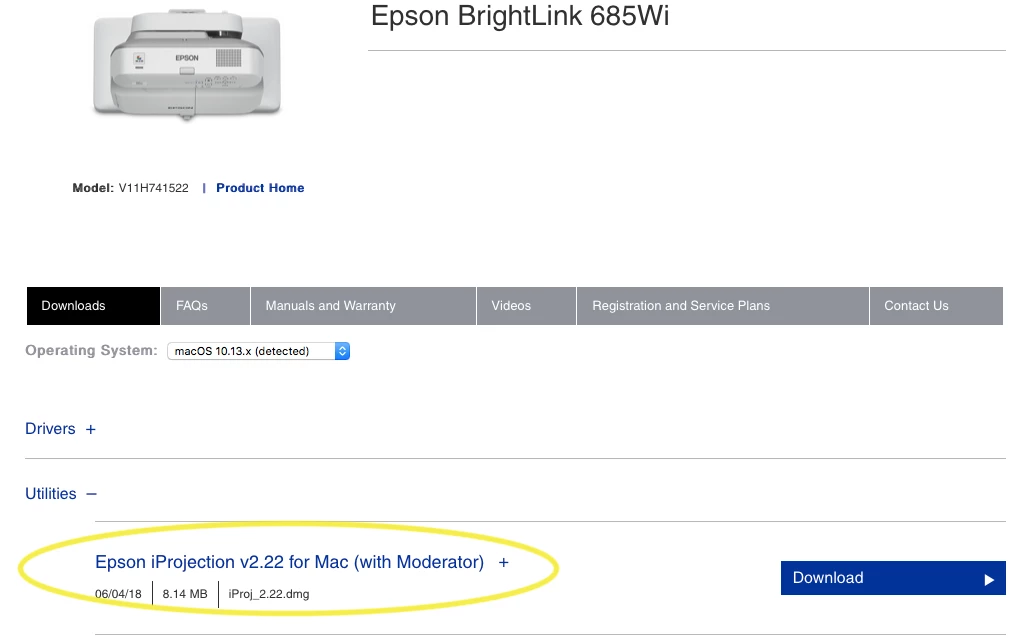Viewport: 1031px width, 643px height.
Task: Click the minus icon beside Utilities
Action: (91, 494)
